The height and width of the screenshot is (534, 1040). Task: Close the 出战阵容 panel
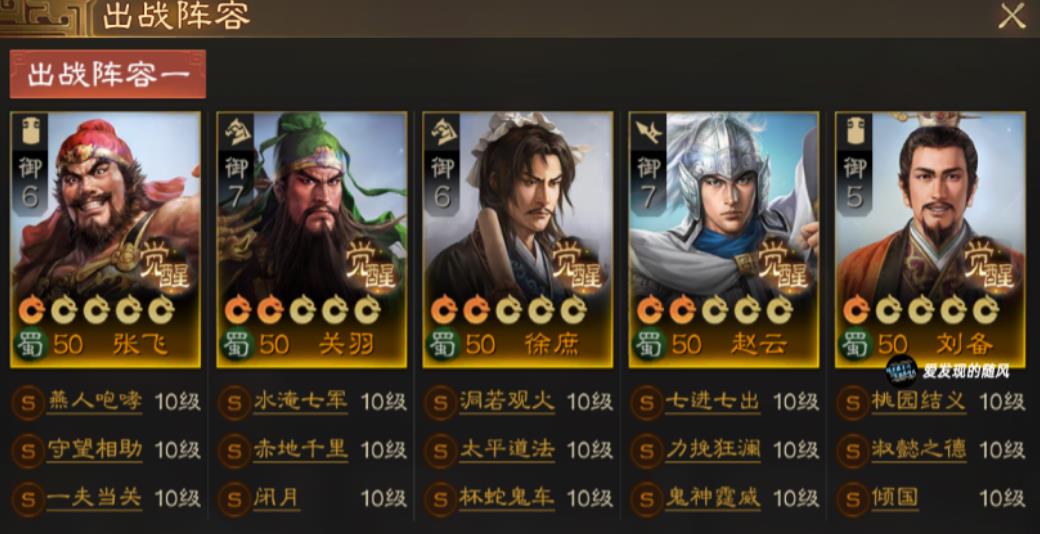pyautogui.click(x=1011, y=16)
